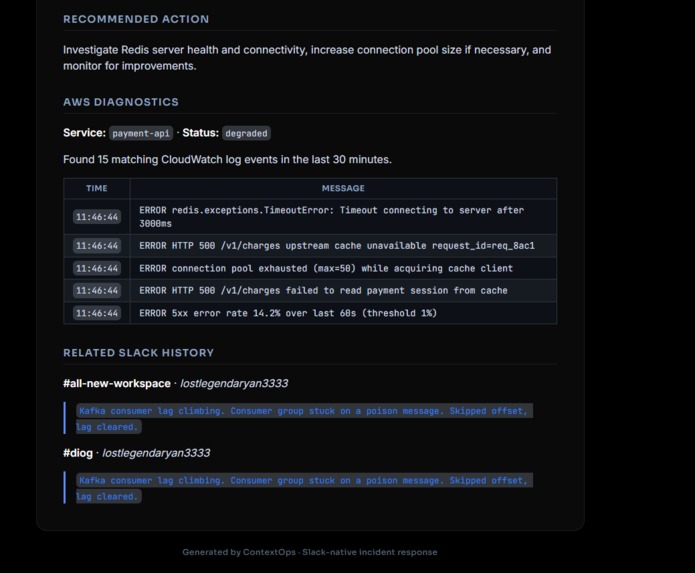The image size is (695, 573).
Task: Select the RELATED SLACK HISTORY heading
Action: pyautogui.click(x=138, y=353)
